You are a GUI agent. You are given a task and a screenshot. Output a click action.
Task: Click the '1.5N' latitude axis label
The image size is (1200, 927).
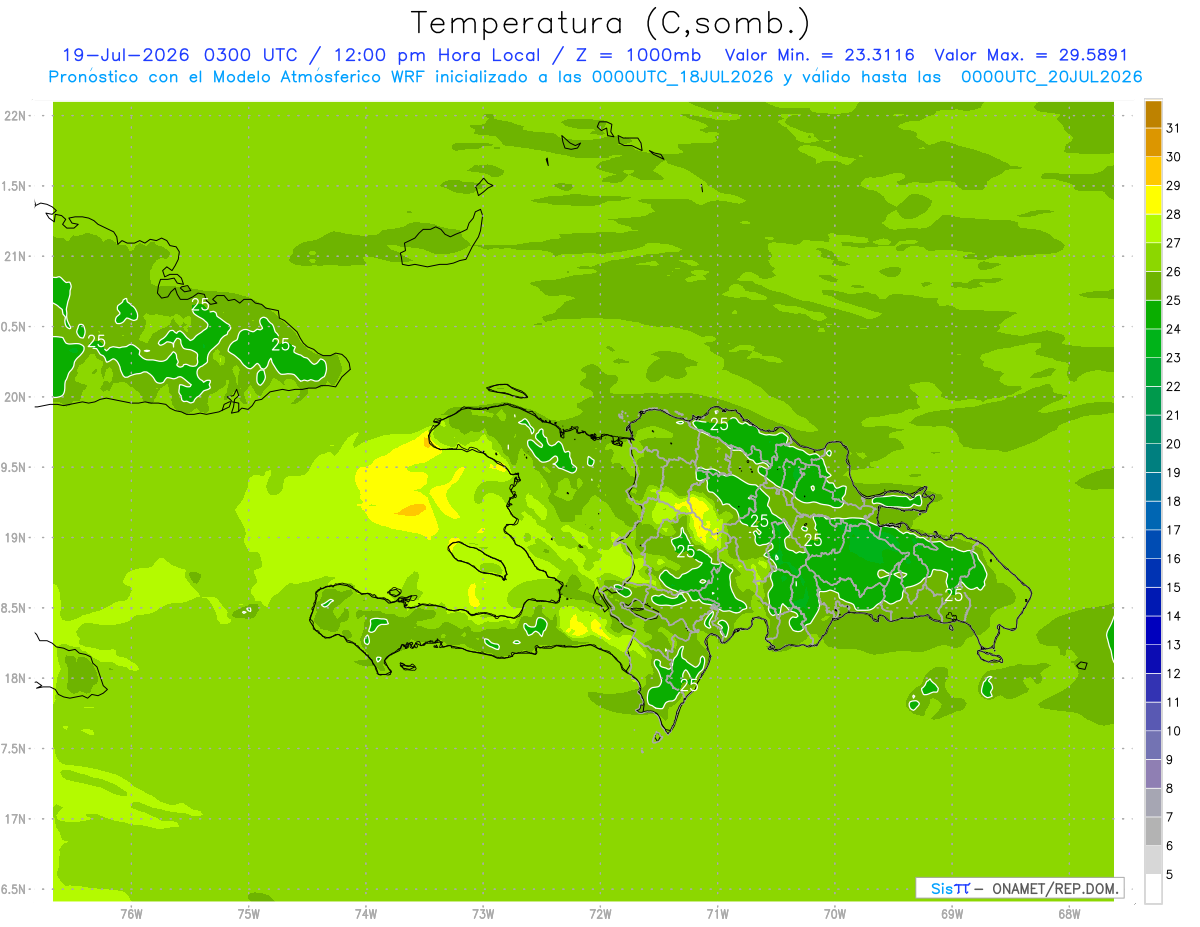pos(15,187)
